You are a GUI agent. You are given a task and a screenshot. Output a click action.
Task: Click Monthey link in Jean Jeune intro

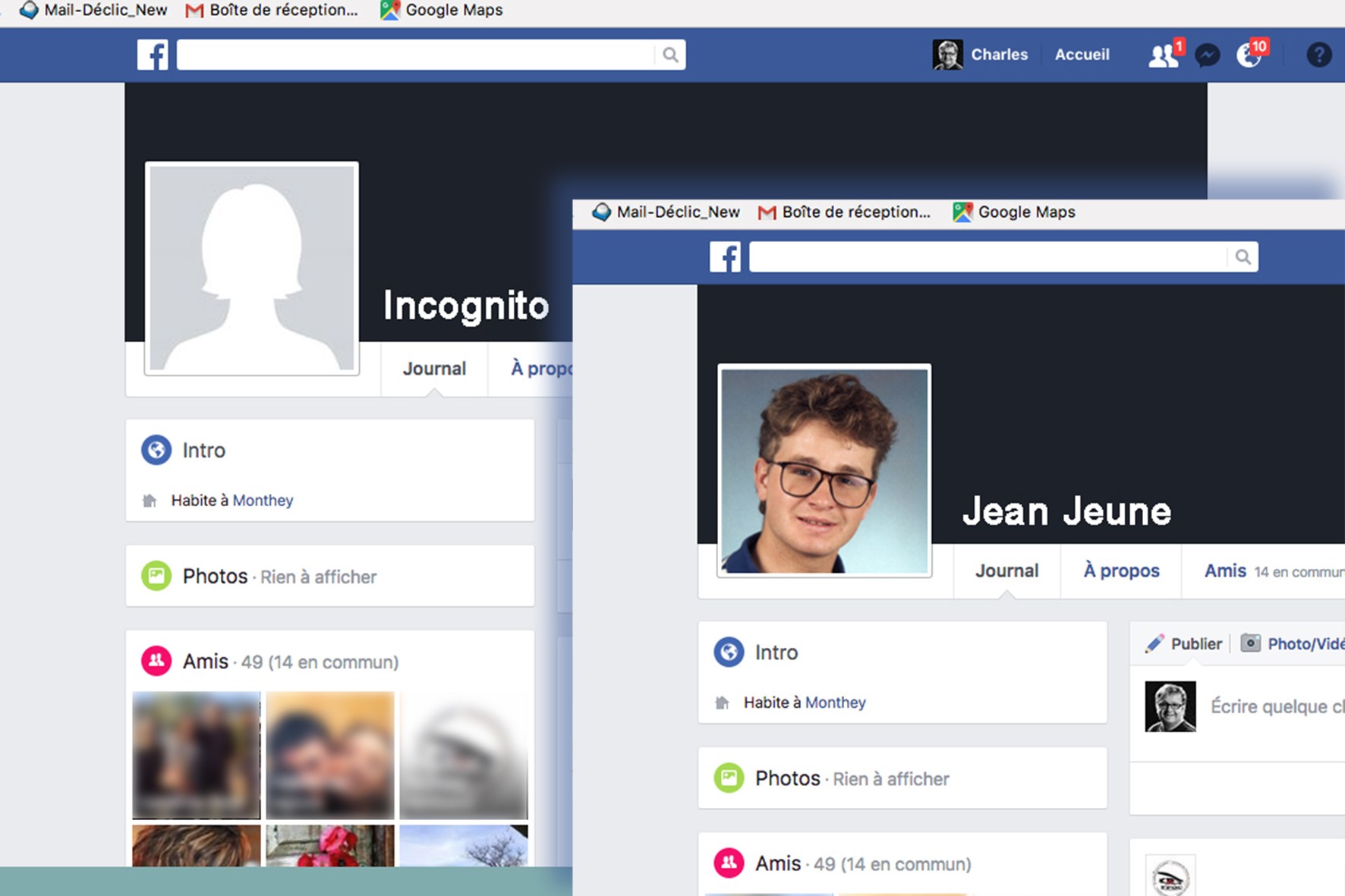(x=835, y=703)
